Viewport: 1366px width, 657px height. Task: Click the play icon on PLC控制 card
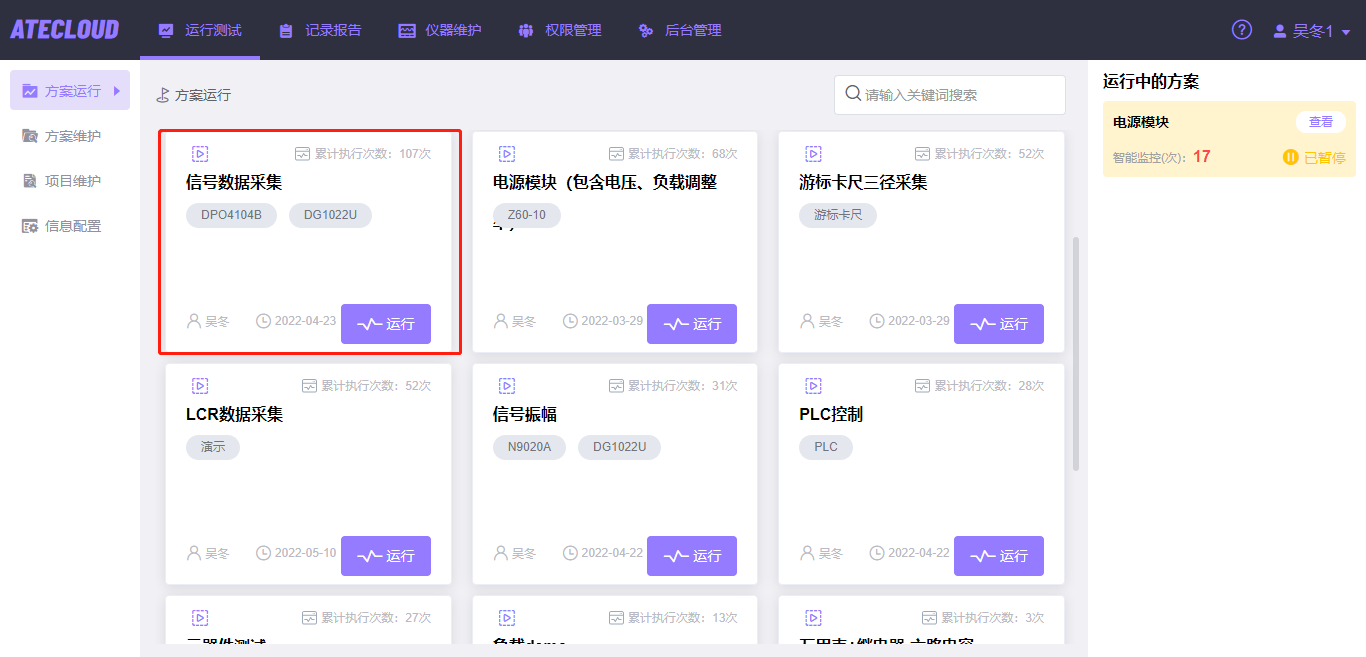coord(813,384)
